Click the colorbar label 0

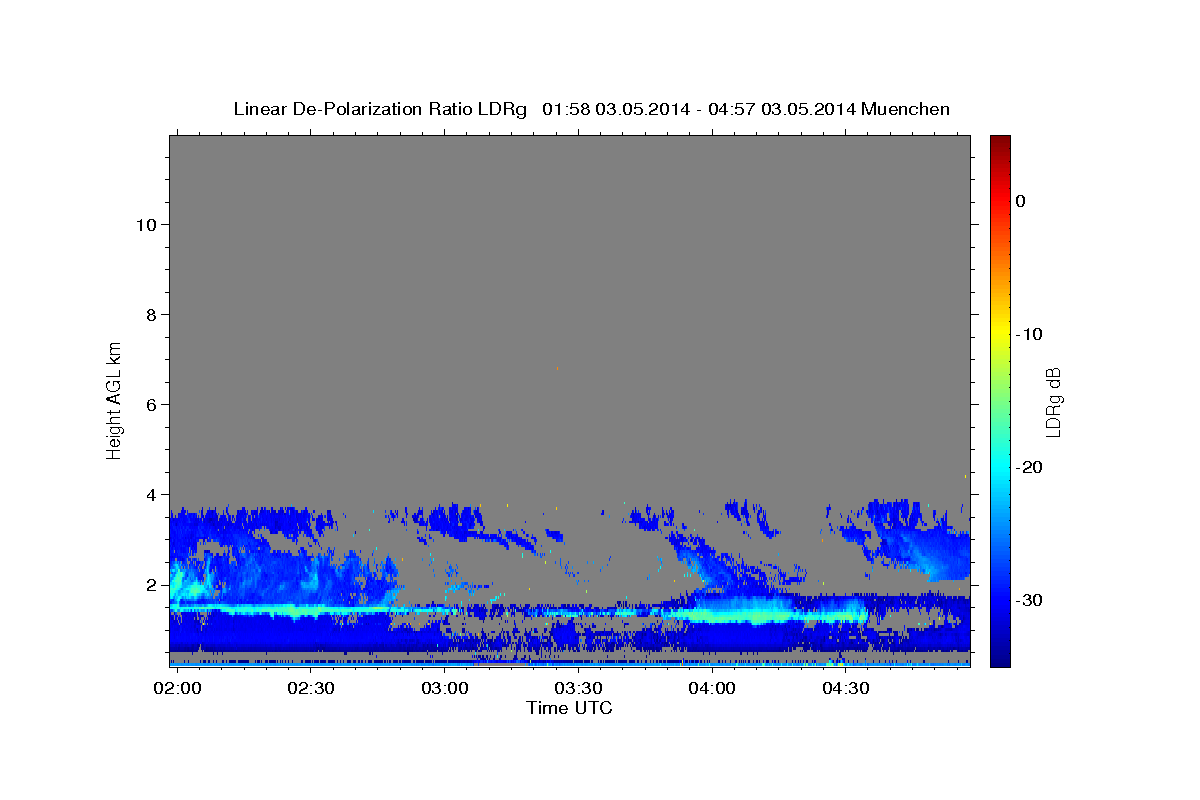1021,201
